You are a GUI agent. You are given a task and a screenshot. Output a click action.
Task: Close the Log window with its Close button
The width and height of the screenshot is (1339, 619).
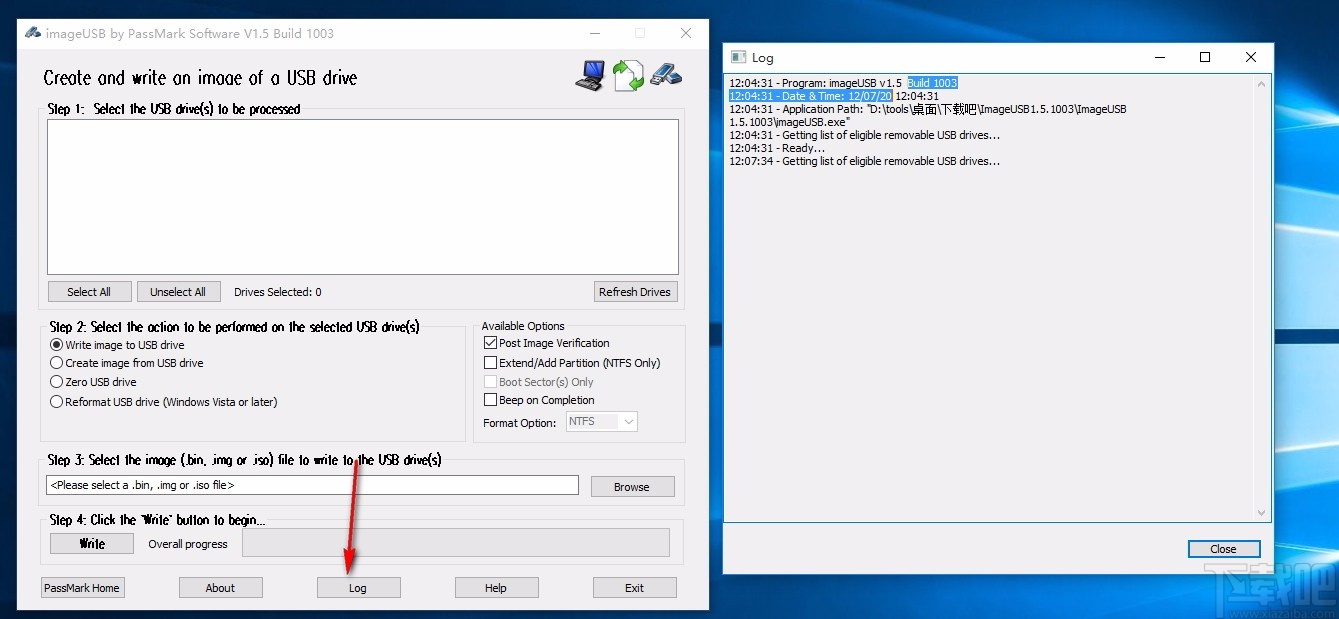click(x=1223, y=548)
